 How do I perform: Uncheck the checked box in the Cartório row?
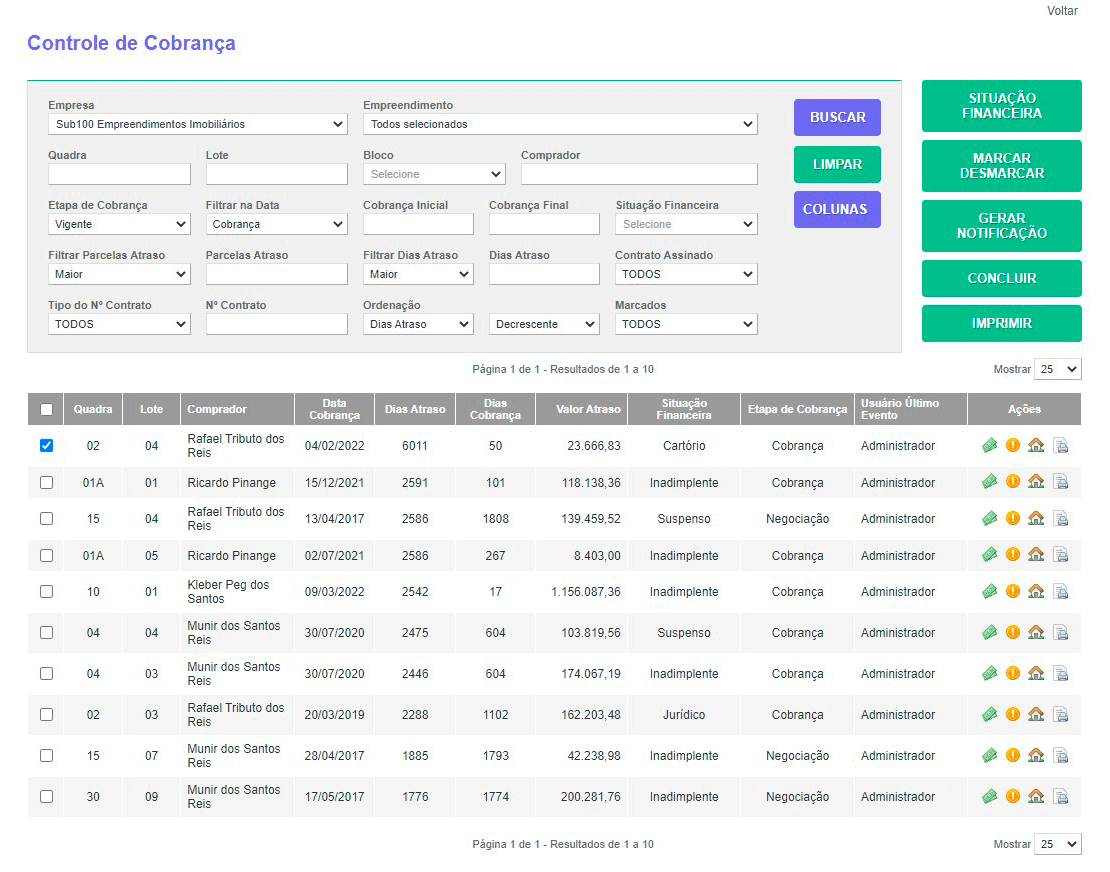coord(46,446)
